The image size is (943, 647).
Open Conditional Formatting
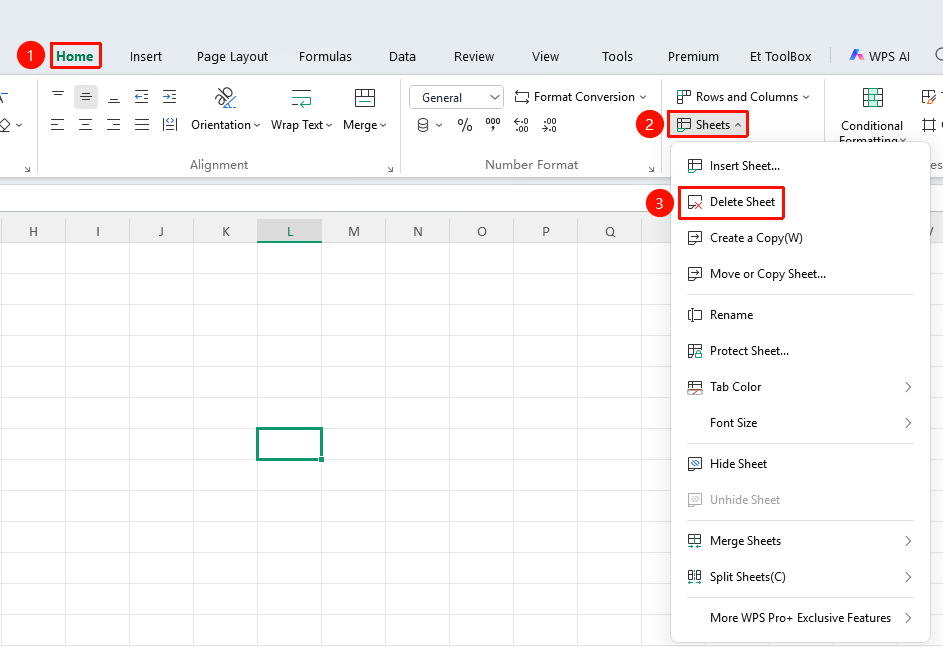(x=872, y=114)
